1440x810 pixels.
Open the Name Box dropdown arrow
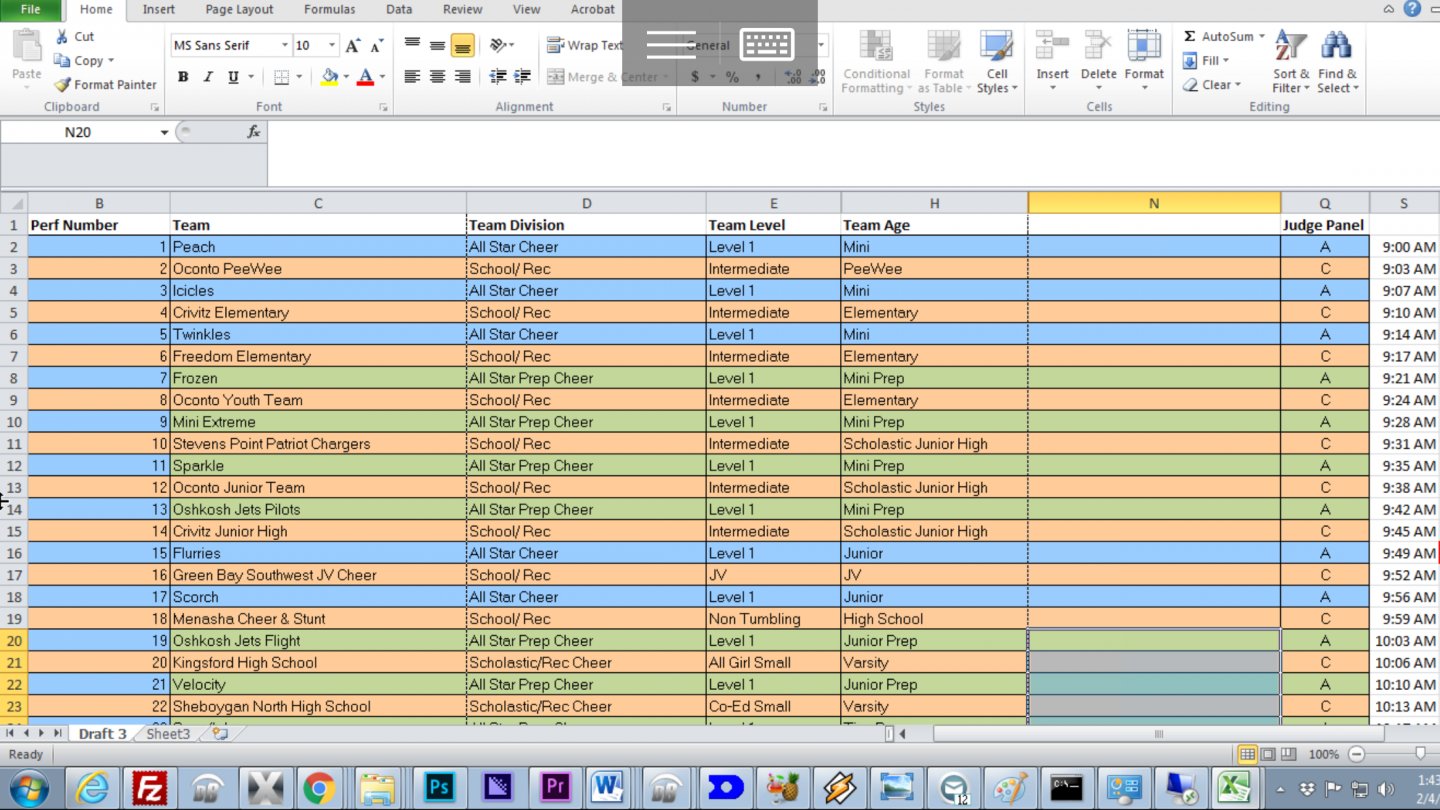click(164, 132)
